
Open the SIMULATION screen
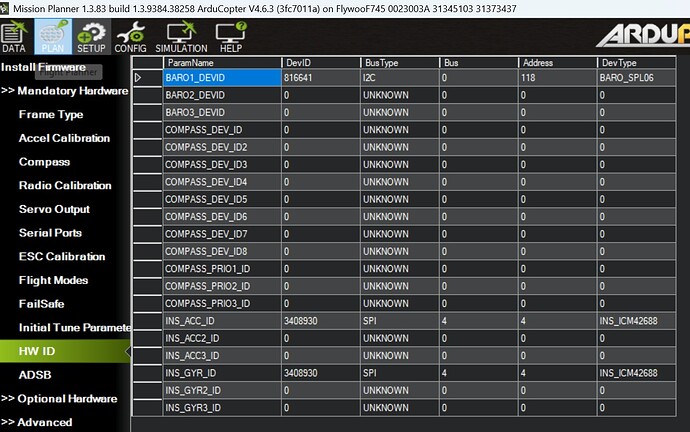[181, 37]
